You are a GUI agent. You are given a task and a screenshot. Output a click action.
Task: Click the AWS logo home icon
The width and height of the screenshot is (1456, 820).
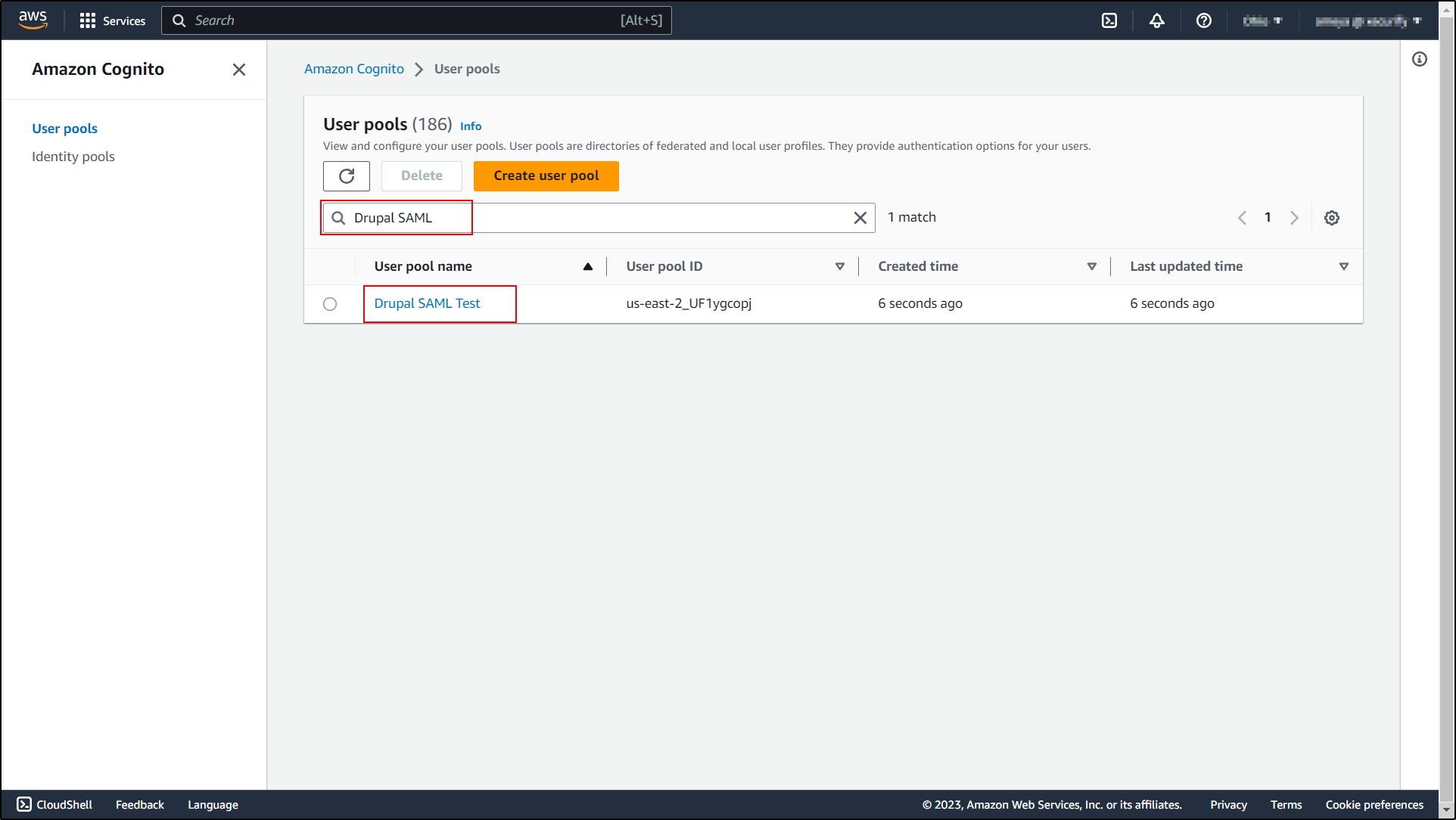pos(33,20)
